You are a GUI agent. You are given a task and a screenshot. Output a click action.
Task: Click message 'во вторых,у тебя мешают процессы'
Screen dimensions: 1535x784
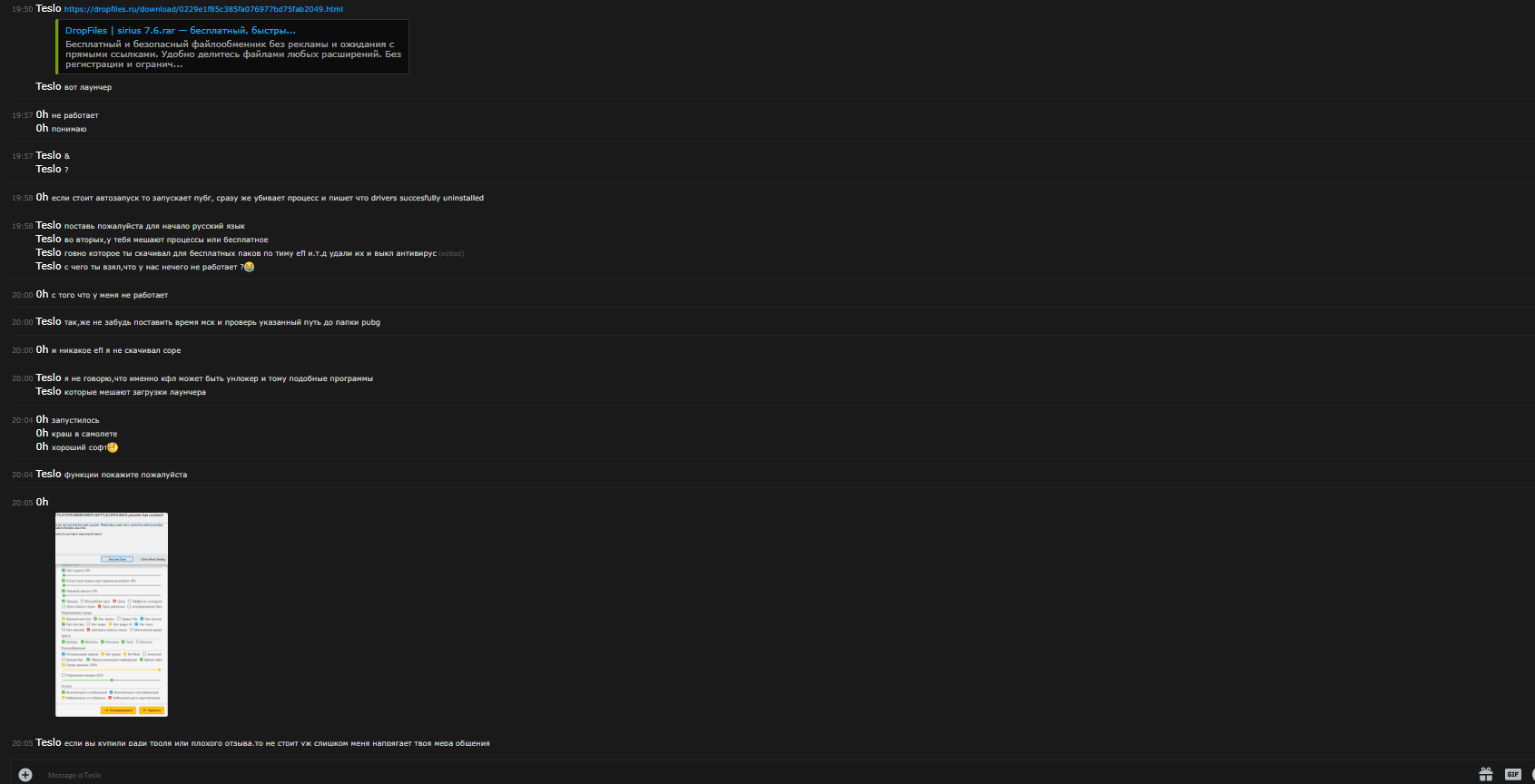click(166, 240)
